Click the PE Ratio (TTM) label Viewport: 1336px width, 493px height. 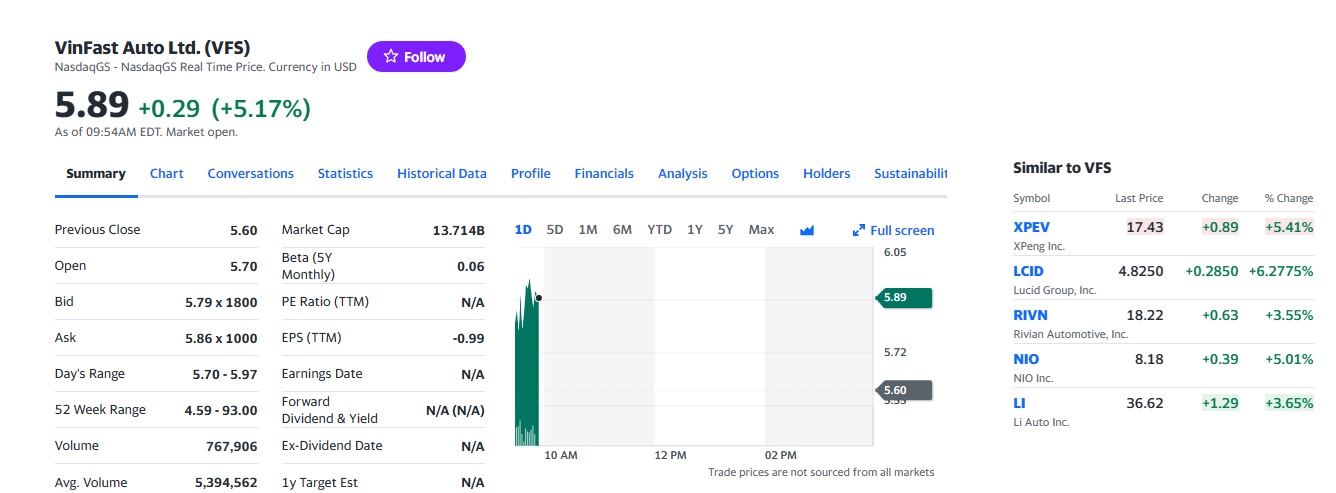tap(327, 302)
